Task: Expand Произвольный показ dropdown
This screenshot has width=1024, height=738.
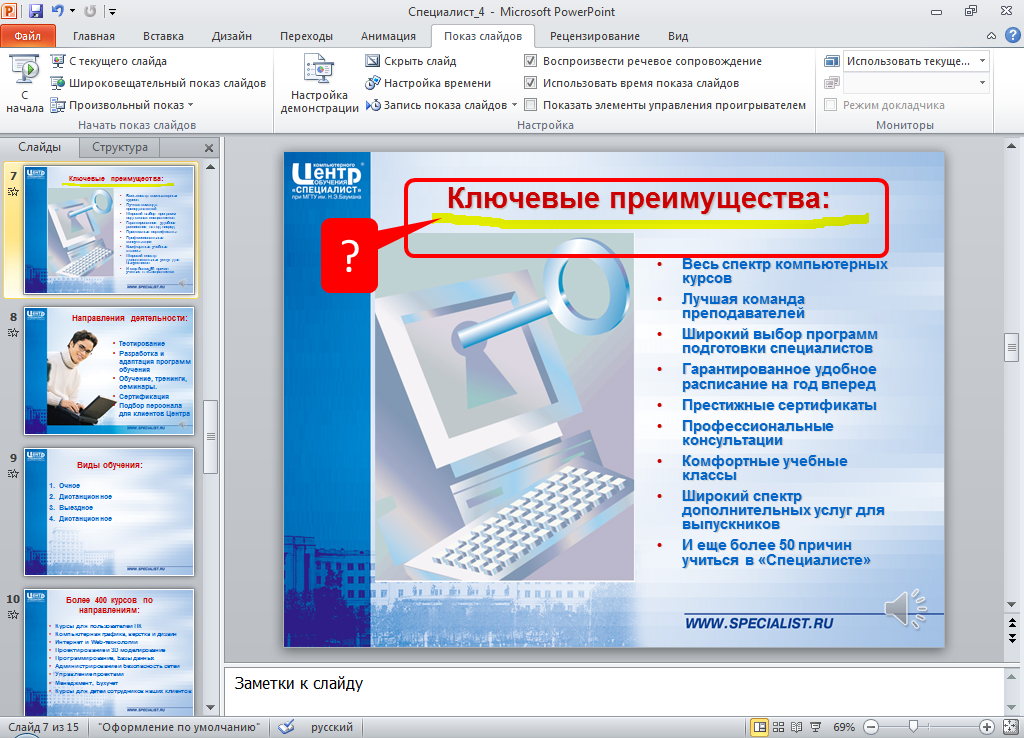Action: pyautogui.click(x=190, y=105)
